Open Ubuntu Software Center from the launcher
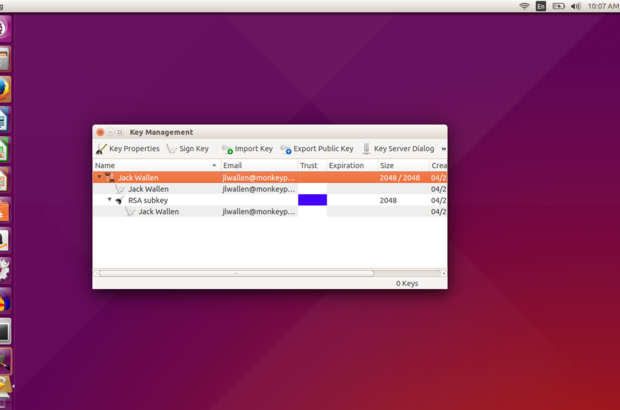 point(4,210)
